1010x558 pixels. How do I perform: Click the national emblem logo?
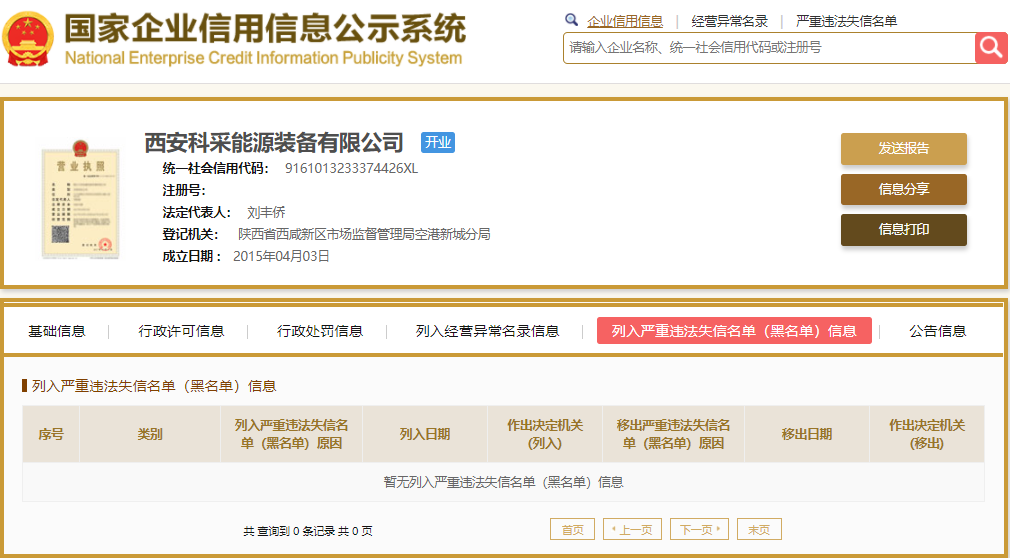click(x=28, y=39)
